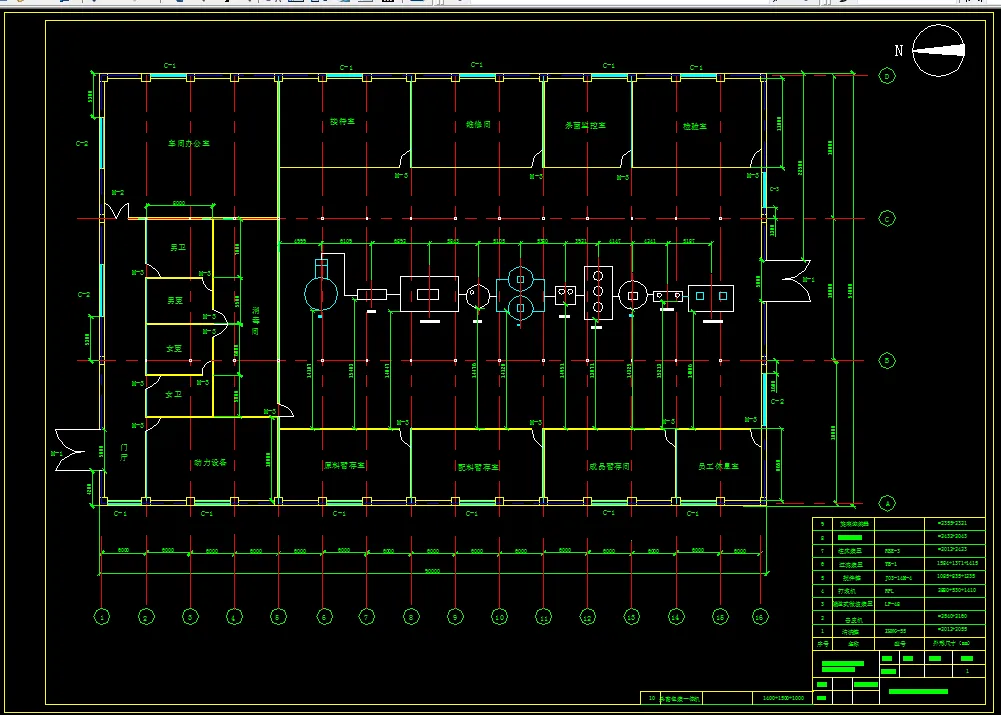Click column grid bubble 16
This screenshot has width=1001, height=715.
pyautogui.click(x=760, y=617)
